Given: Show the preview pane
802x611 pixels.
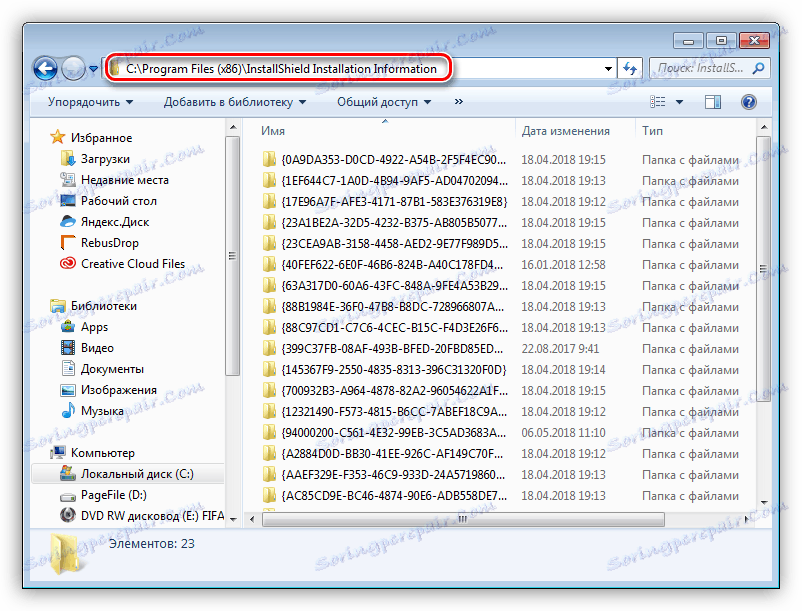Looking at the screenshot, I should click(712, 101).
